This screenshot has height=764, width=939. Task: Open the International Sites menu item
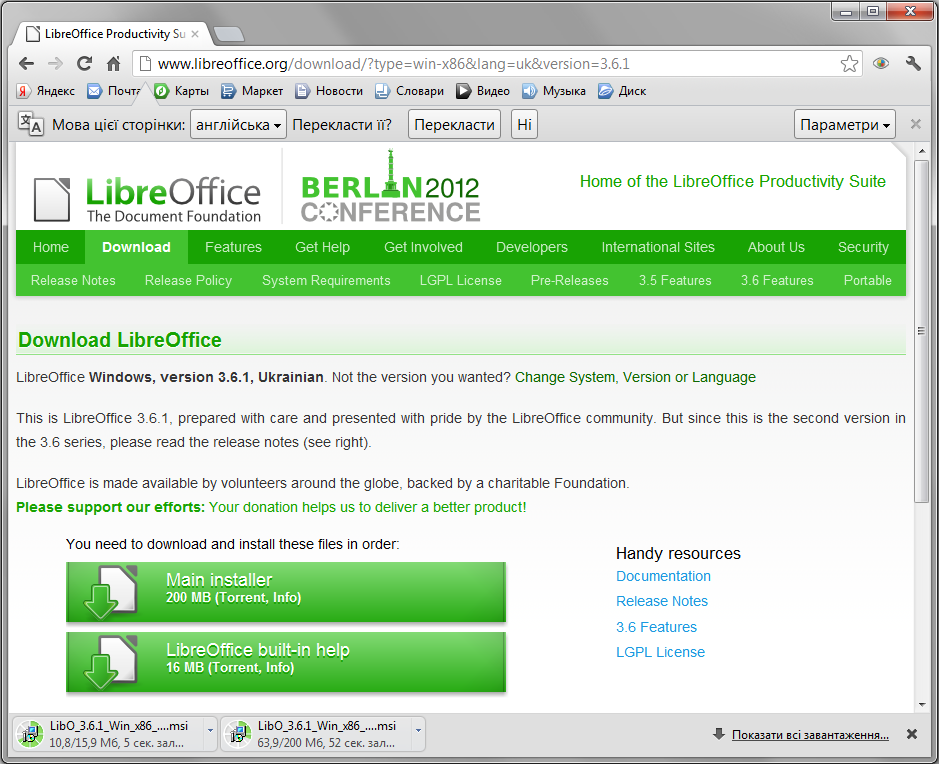pyautogui.click(x=658, y=247)
